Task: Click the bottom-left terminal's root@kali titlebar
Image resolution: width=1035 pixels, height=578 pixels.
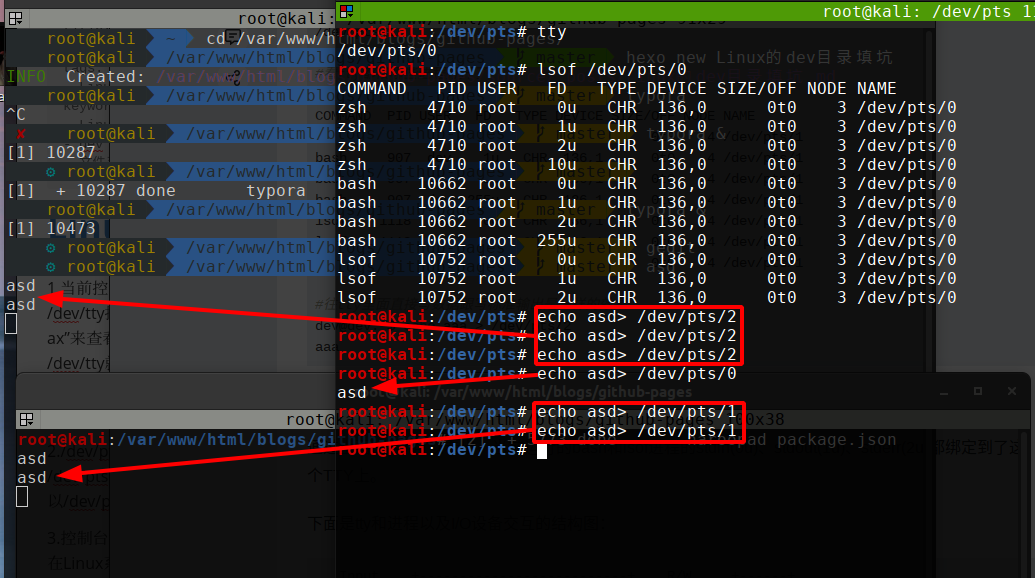Action: click(320, 420)
